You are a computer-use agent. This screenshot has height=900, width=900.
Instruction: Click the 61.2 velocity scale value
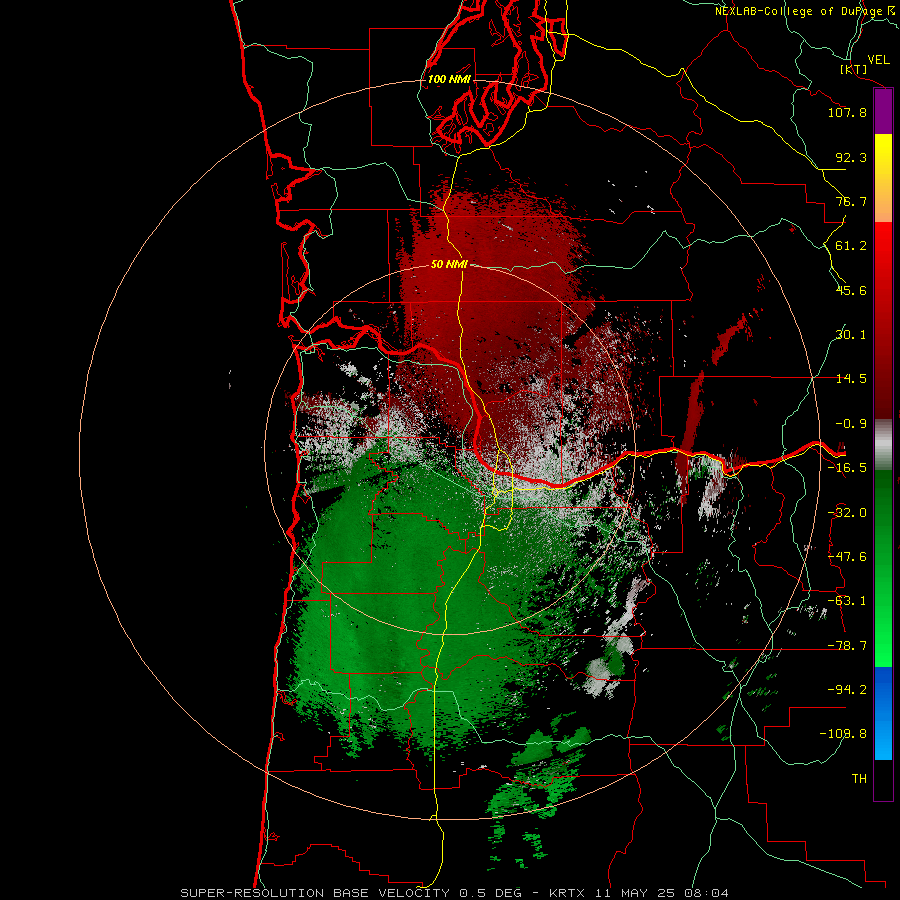pyautogui.click(x=851, y=246)
